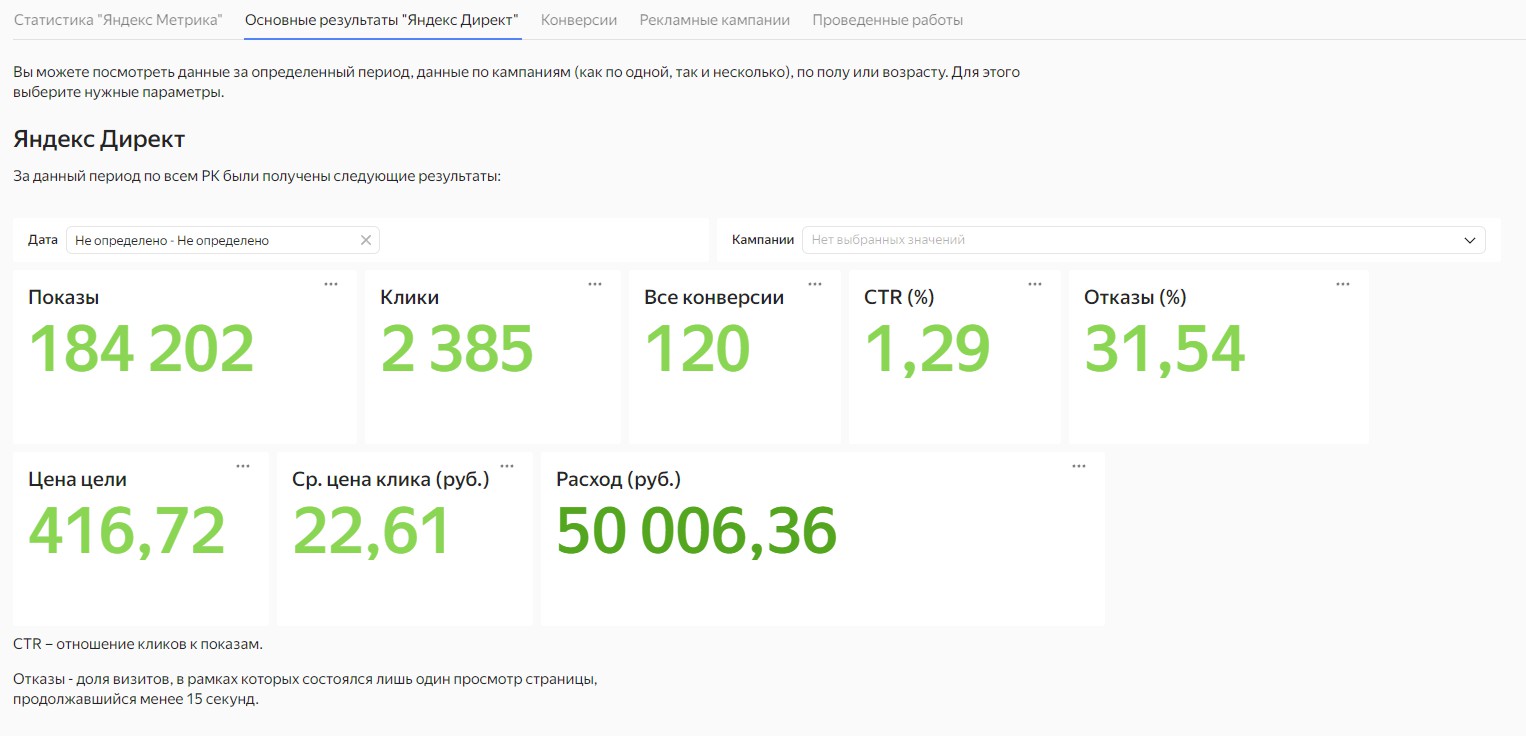Select the Основные результаты "Яндекс Директ" tab

(x=382, y=20)
